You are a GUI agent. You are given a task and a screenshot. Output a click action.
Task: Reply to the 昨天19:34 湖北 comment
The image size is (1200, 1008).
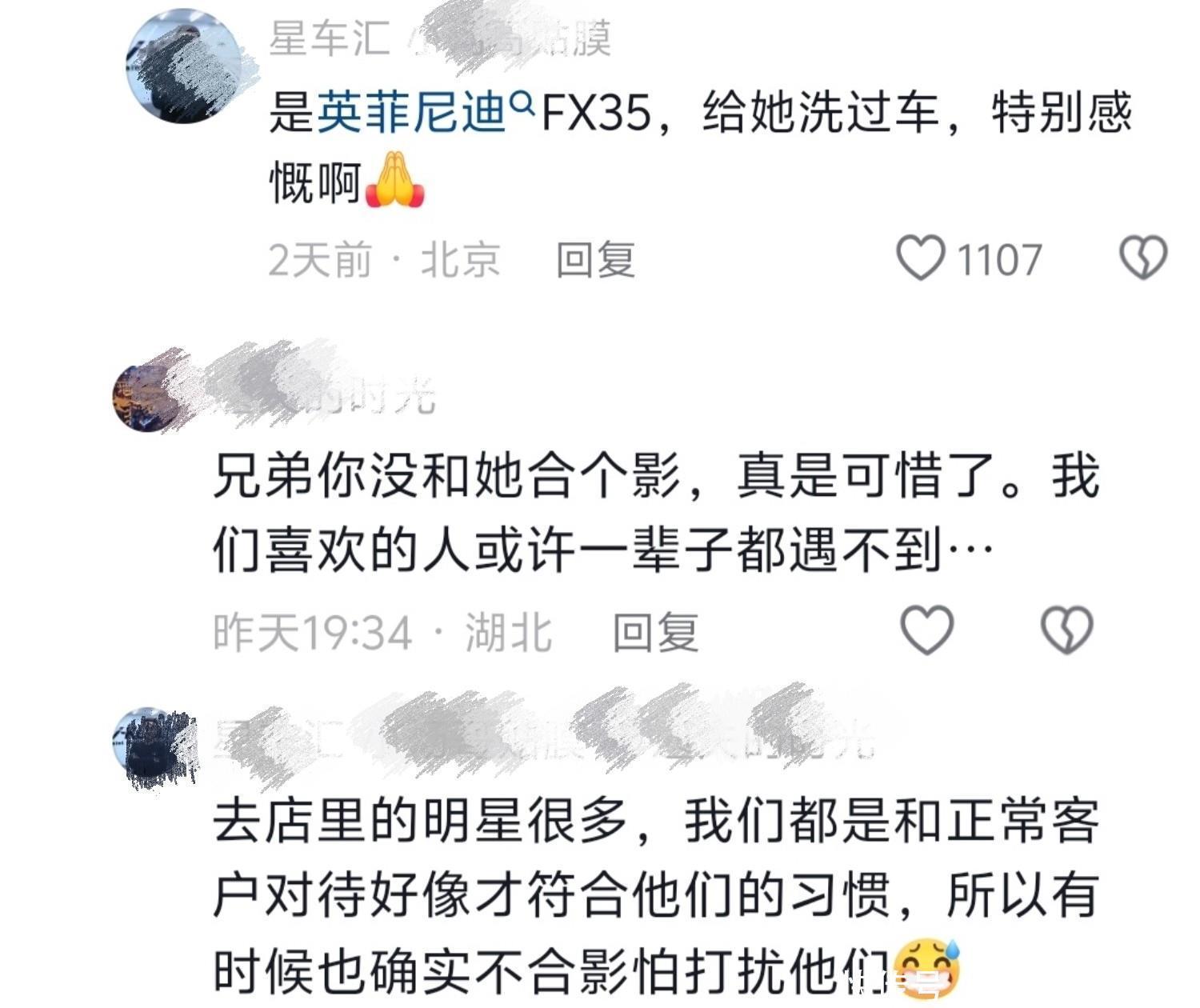(x=655, y=632)
